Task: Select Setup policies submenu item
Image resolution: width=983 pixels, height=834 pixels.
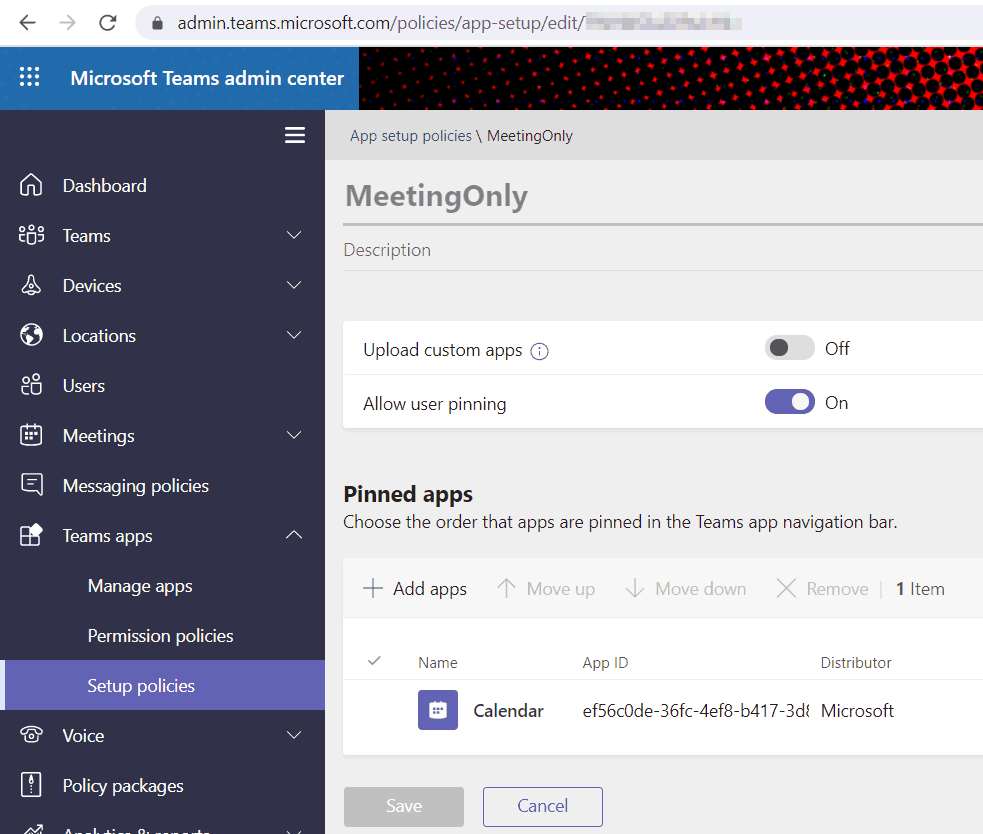Action: coord(162,685)
